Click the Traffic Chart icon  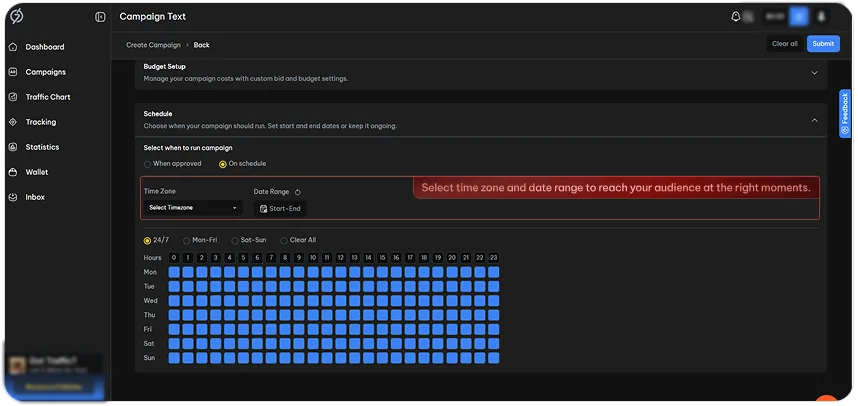pyautogui.click(x=14, y=97)
